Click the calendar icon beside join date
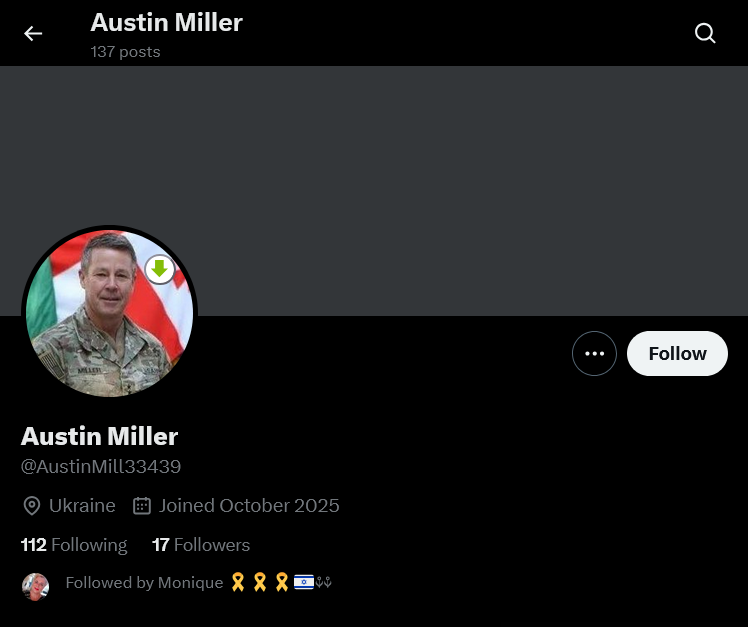Image resolution: width=748 pixels, height=627 pixels. (x=142, y=506)
